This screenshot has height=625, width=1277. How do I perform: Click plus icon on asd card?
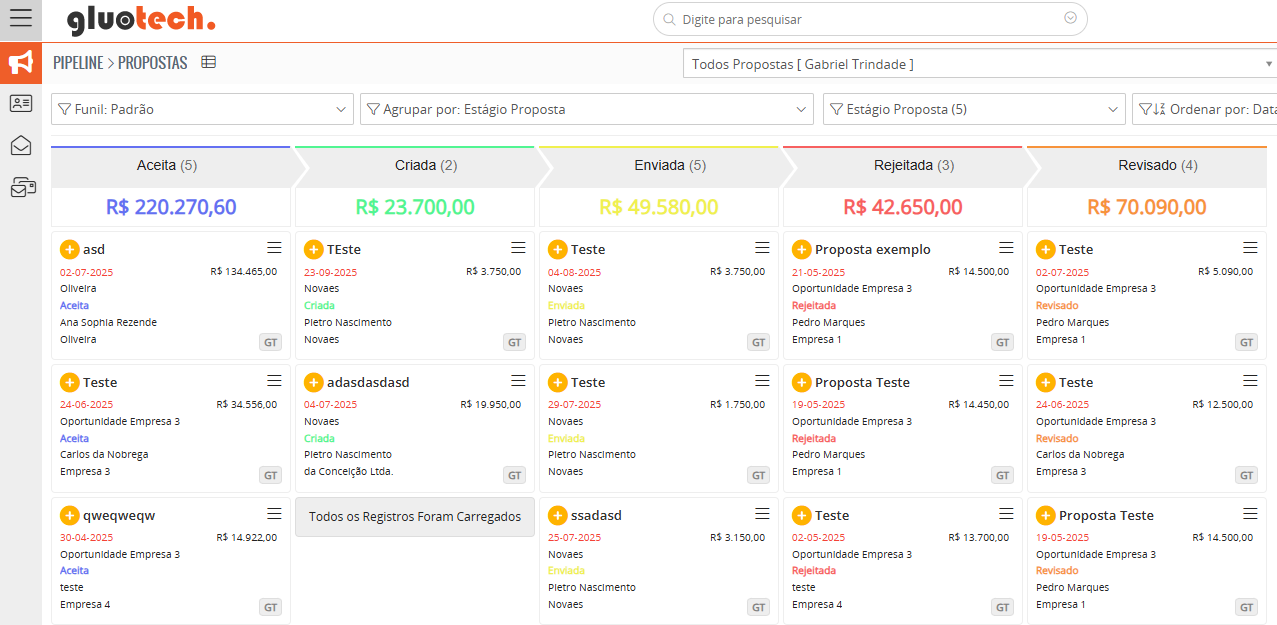[x=69, y=249]
